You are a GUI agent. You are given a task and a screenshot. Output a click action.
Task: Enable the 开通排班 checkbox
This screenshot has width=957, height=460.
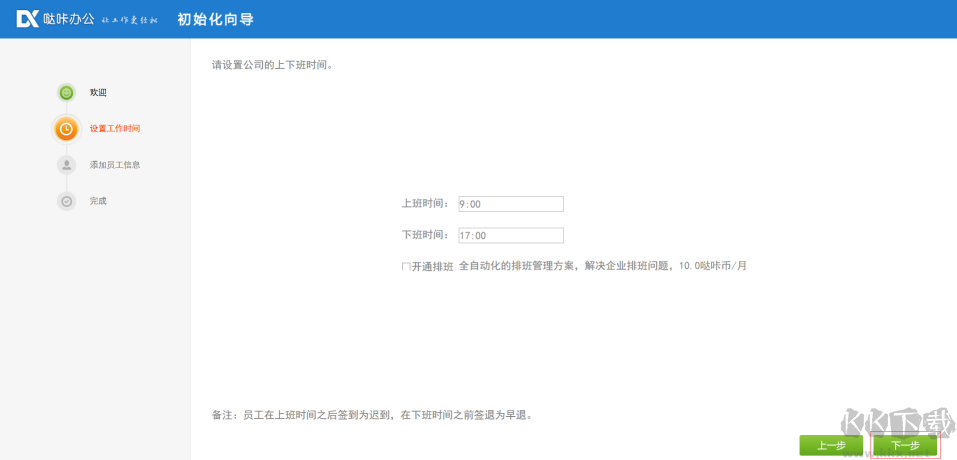pyautogui.click(x=406, y=267)
